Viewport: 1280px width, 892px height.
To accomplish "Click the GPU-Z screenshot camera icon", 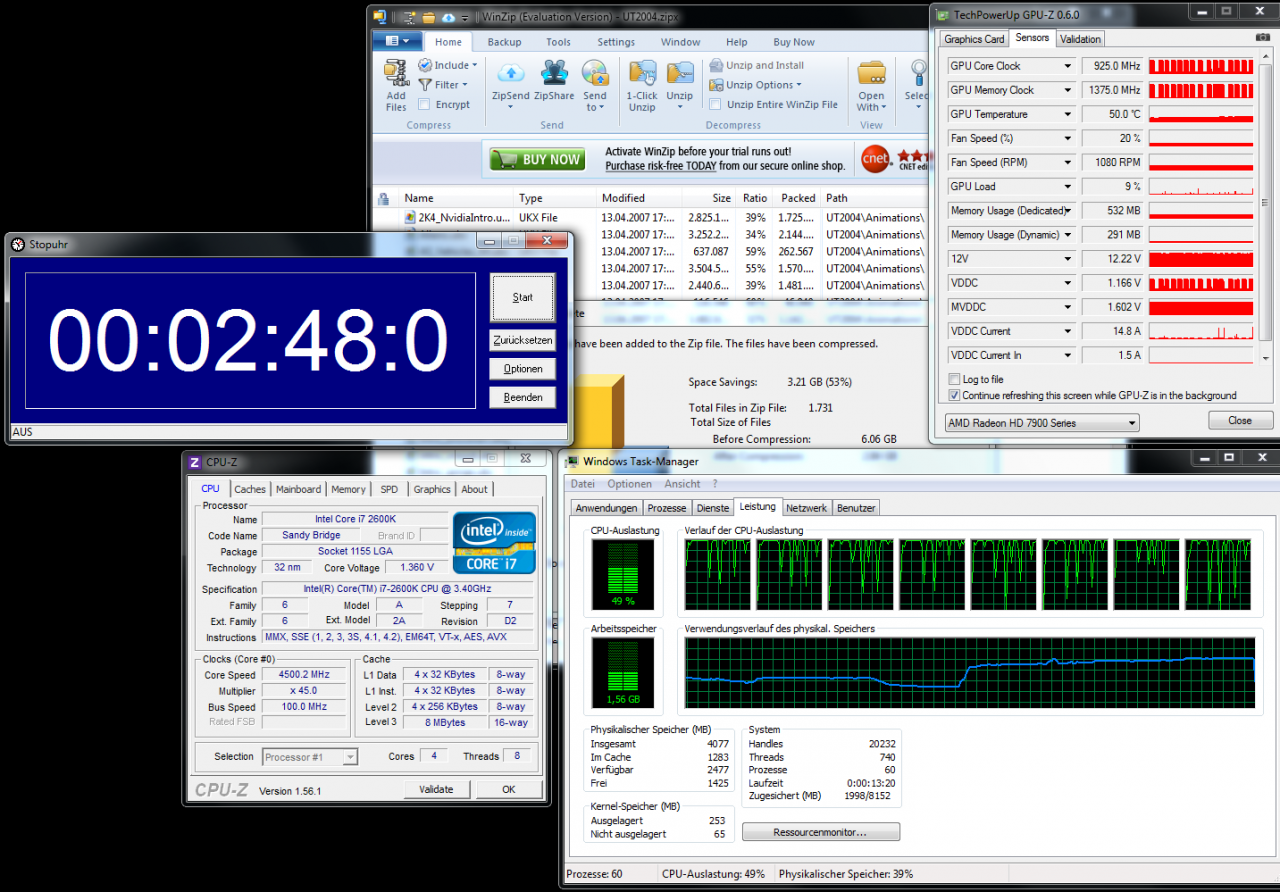I will 1263,38.
